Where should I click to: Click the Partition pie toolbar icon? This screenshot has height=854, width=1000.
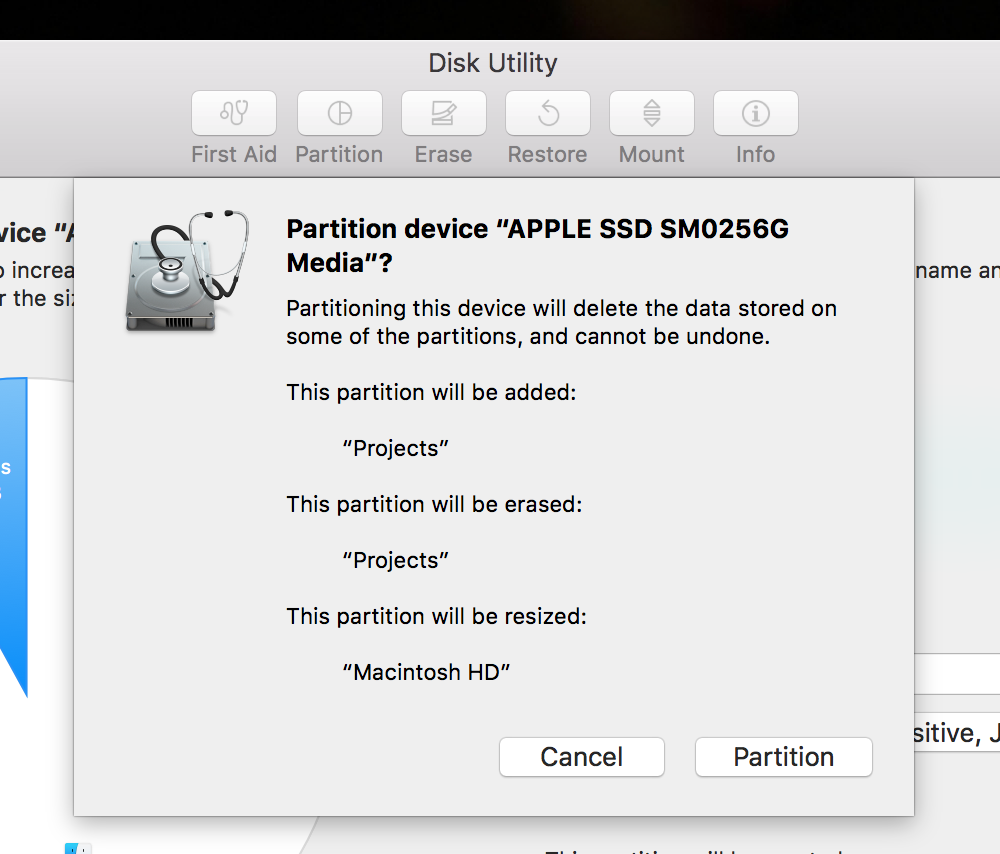pos(339,113)
